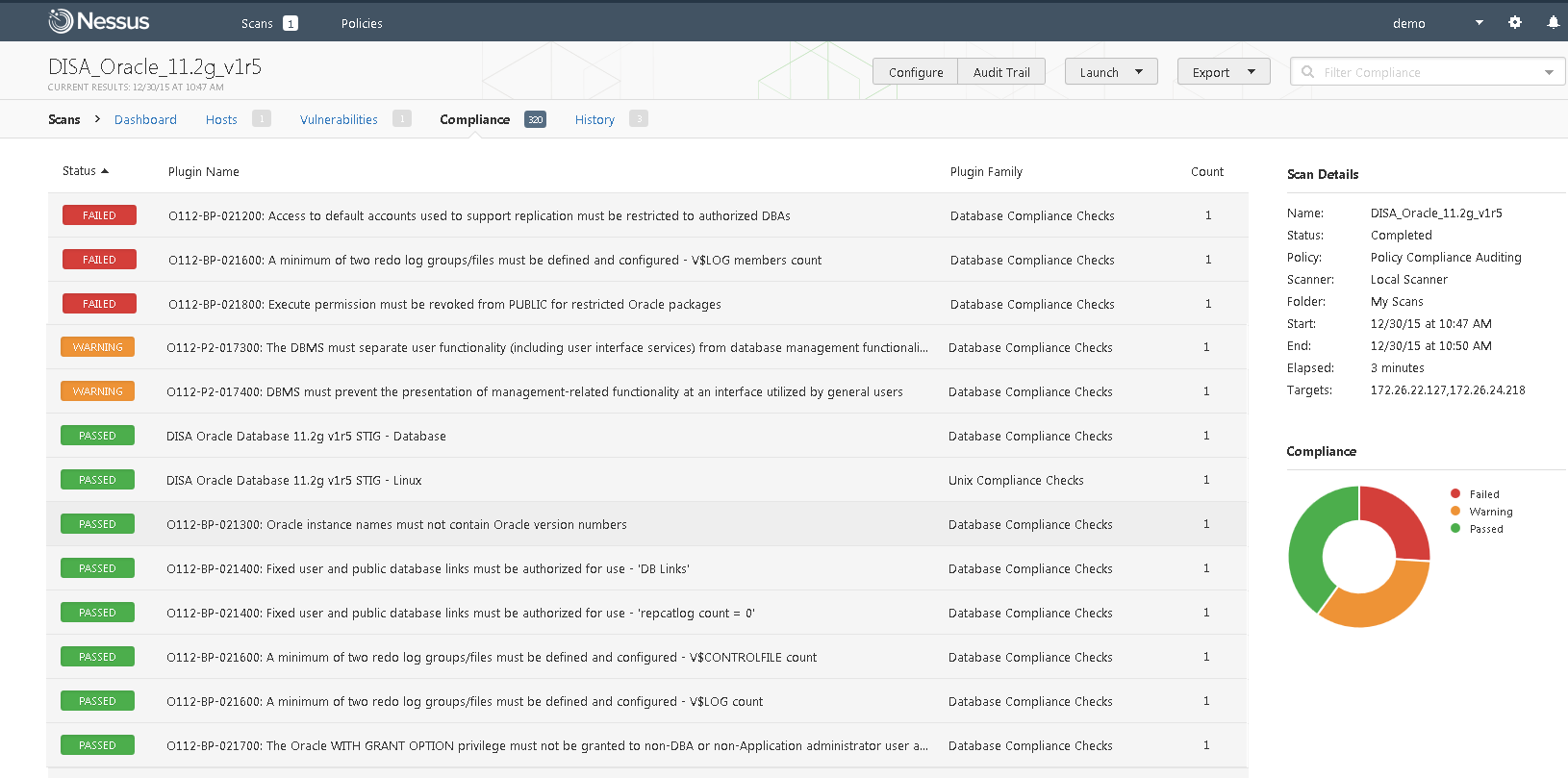Click Status column sort arrow

point(105,171)
